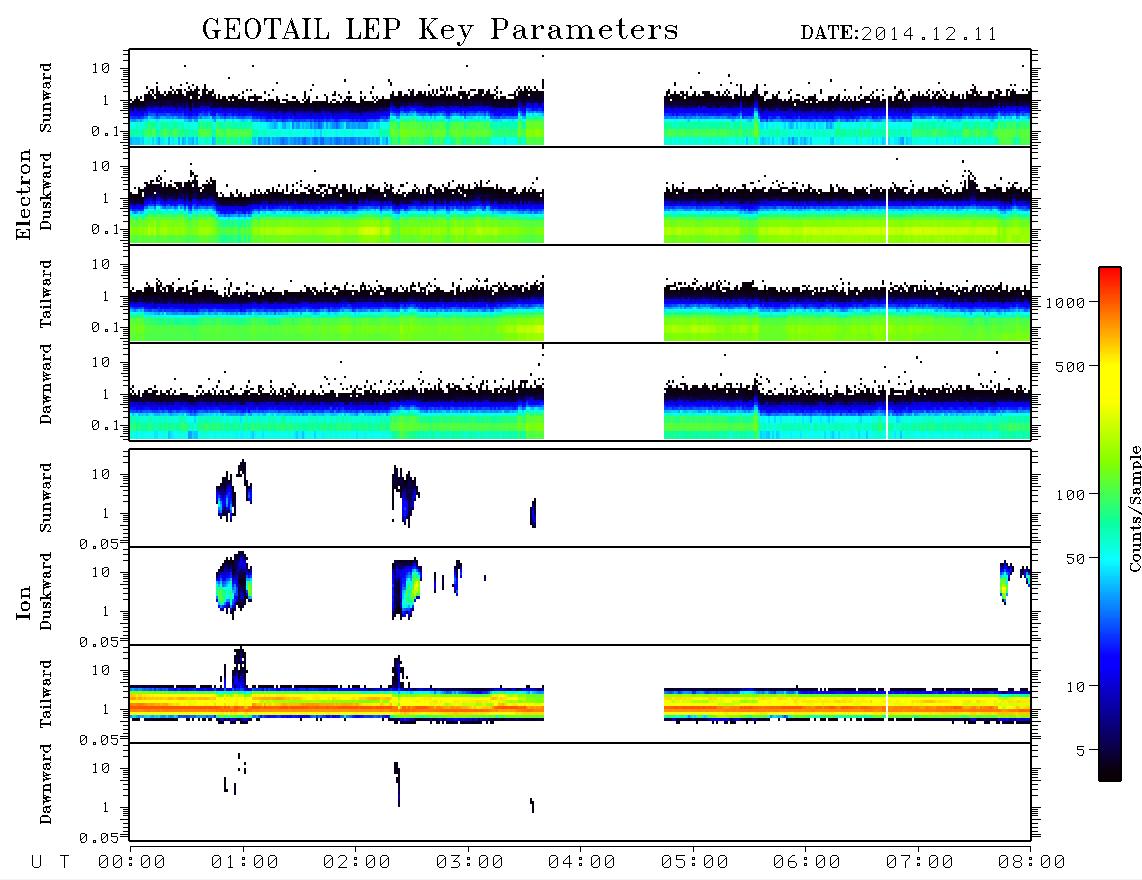The height and width of the screenshot is (880, 1142).
Task: Click the colorbar 5 tick label
Action: coord(1081,751)
